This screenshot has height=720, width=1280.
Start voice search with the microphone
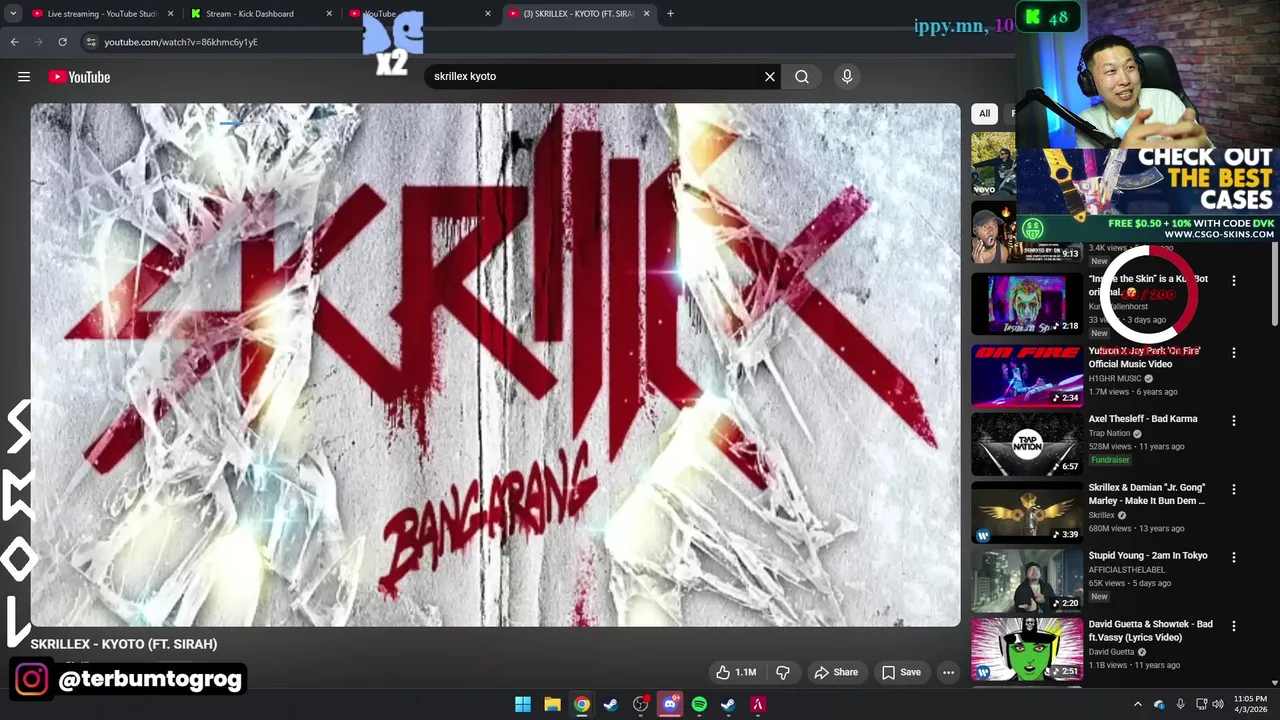[847, 77]
